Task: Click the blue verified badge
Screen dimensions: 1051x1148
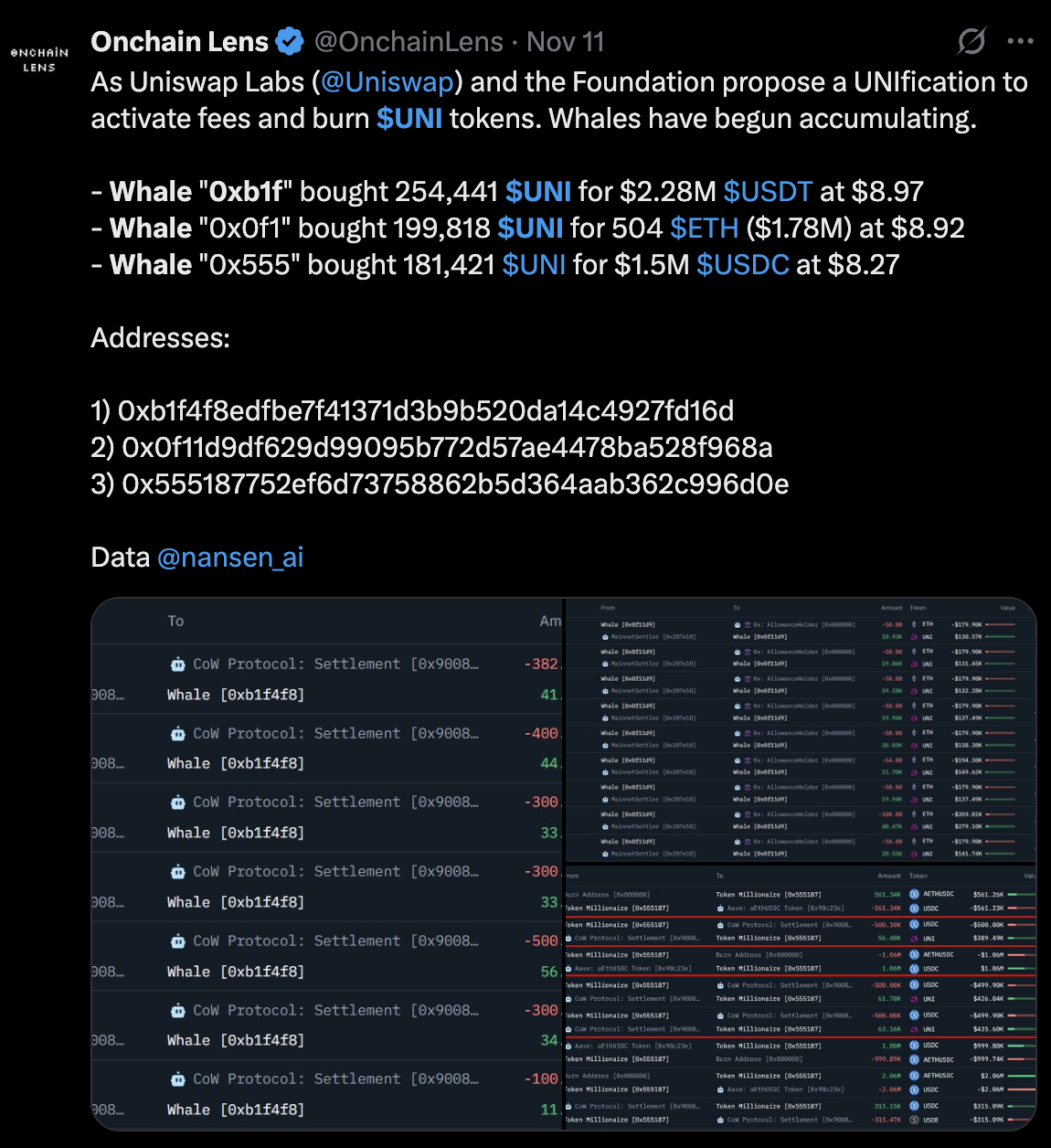Action: coord(290,42)
